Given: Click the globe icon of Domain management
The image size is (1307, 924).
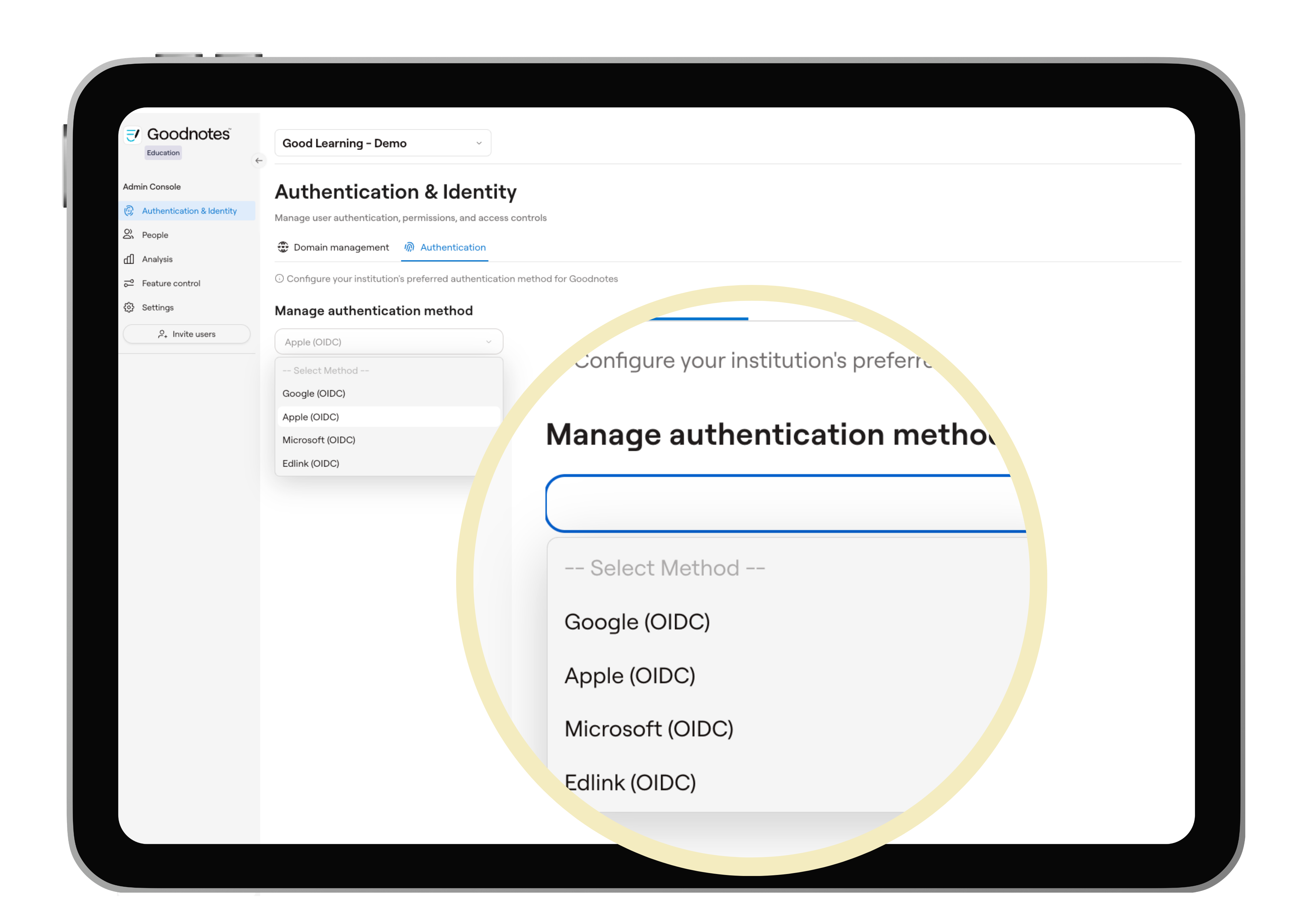Looking at the screenshot, I should (283, 247).
